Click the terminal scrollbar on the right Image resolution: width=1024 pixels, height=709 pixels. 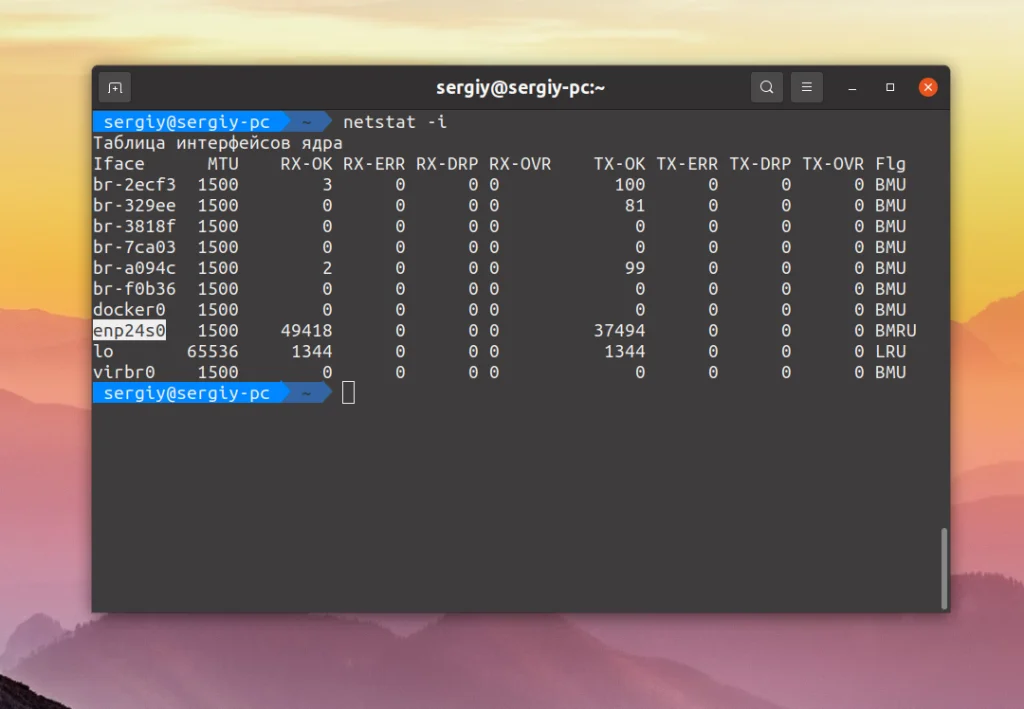pyautogui.click(x=944, y=565)
